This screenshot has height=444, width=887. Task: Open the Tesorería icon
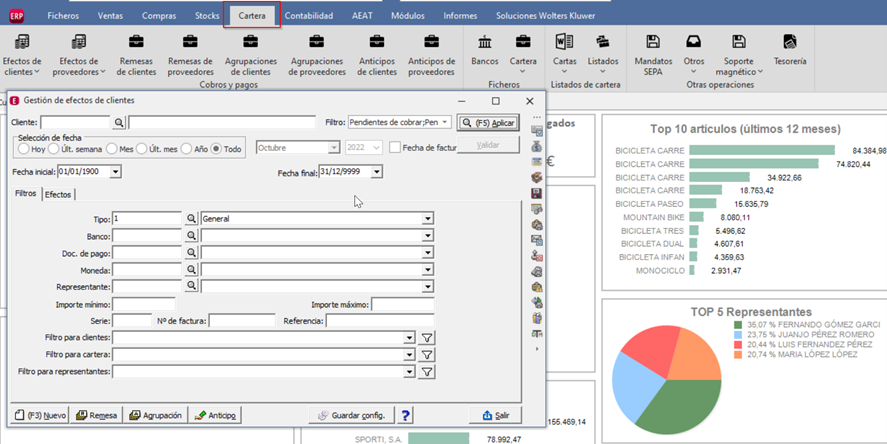790,41
